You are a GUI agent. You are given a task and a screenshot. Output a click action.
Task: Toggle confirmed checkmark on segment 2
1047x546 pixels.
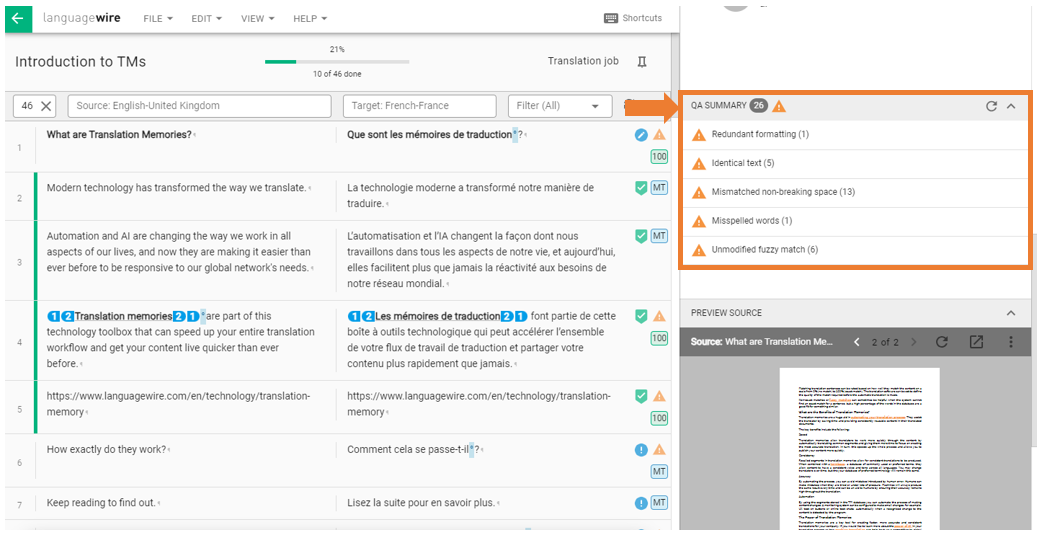pos(641,188)
